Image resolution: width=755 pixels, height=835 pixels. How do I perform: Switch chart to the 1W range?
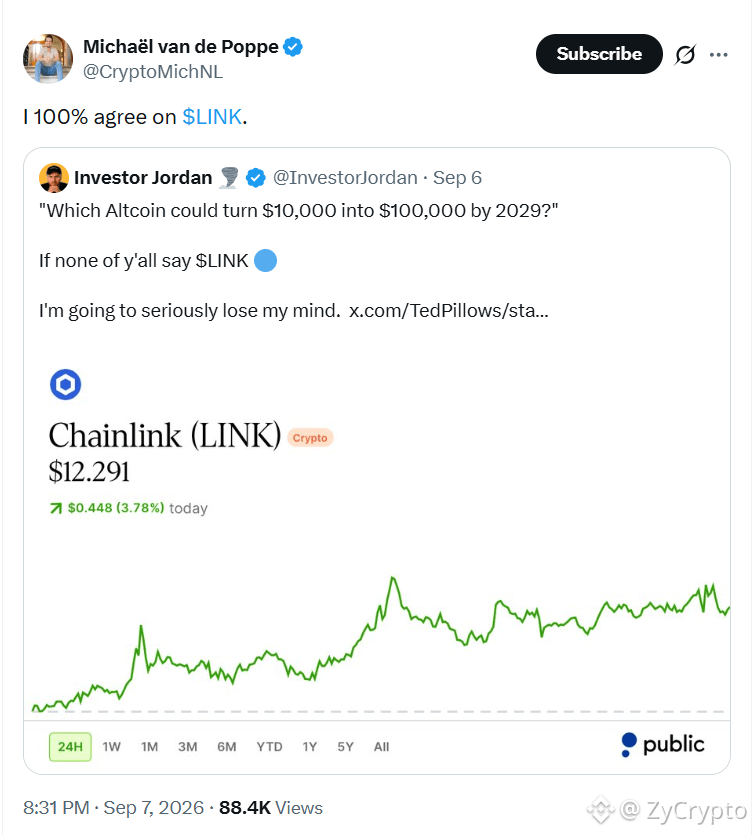[111, 747]
